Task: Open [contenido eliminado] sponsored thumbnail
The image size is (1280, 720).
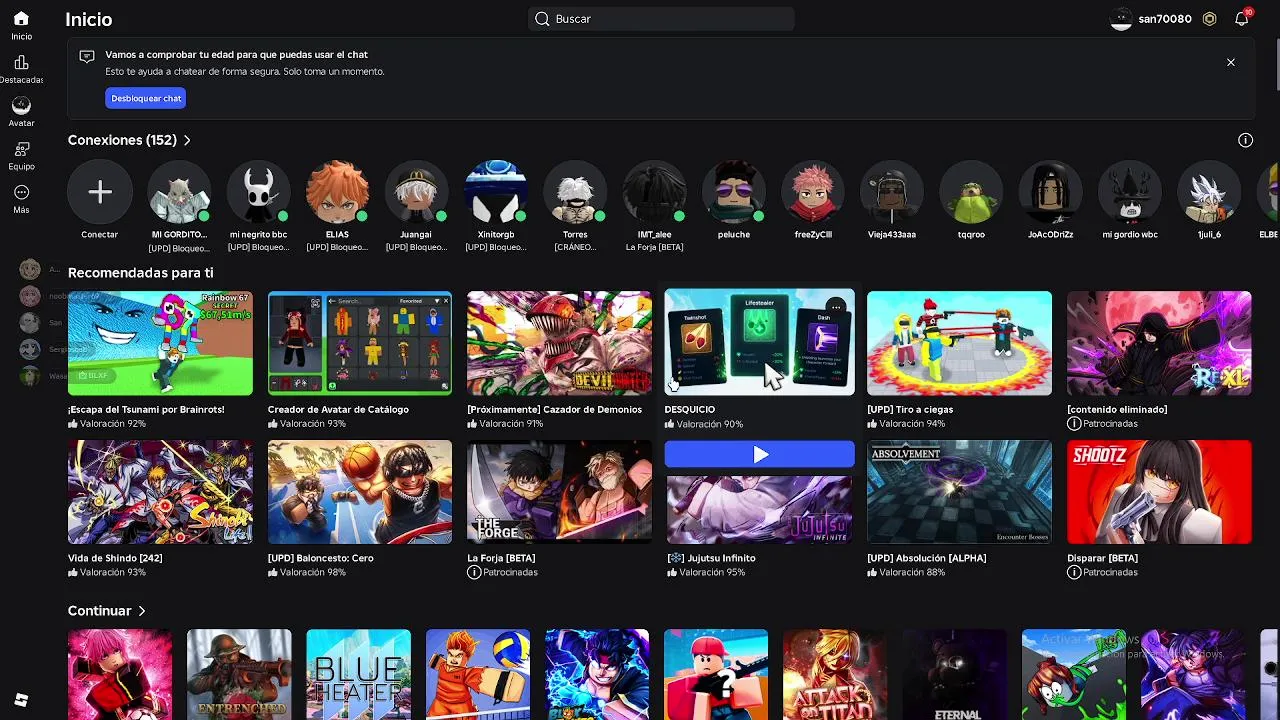Action: (1159, 343)
